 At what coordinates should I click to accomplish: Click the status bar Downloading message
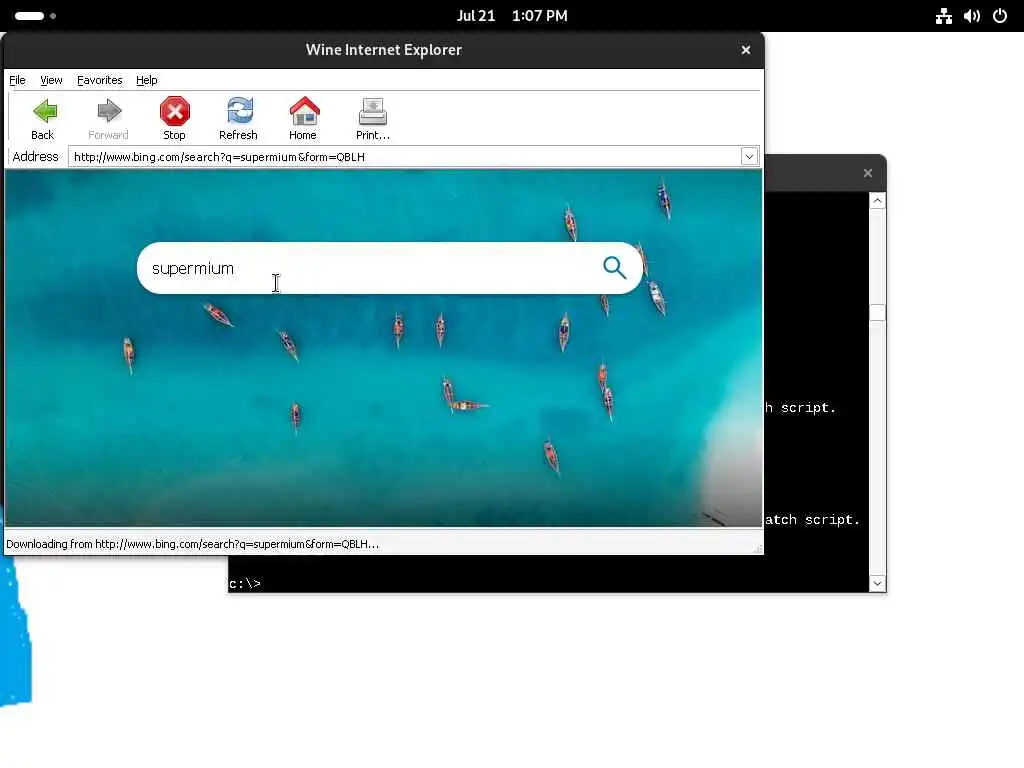193,544
